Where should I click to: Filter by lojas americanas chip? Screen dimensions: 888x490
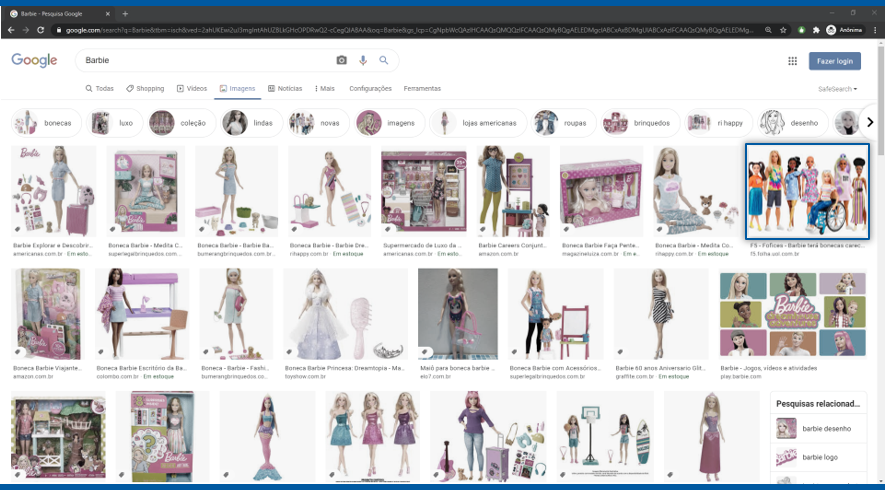477,123
